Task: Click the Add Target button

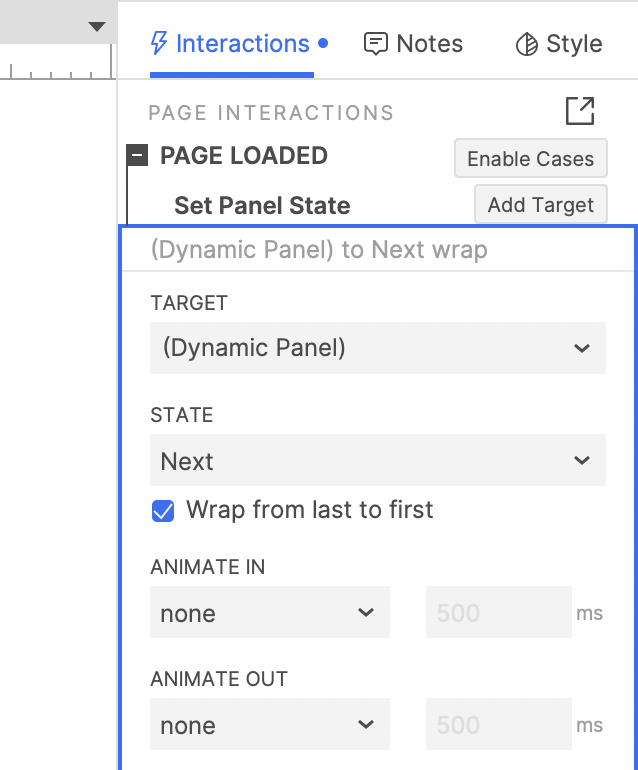Action: (x=540, y=205)
